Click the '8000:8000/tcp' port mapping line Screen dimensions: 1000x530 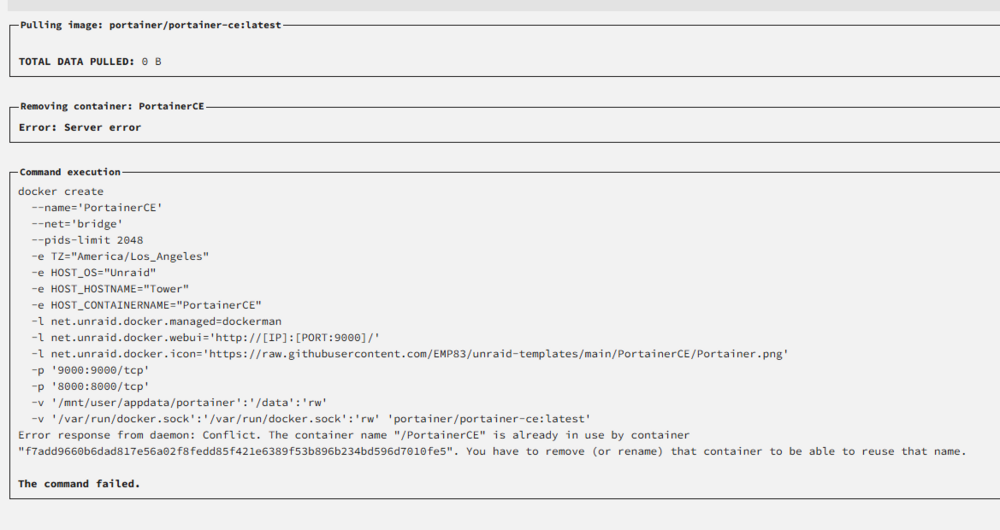[90, 386]
